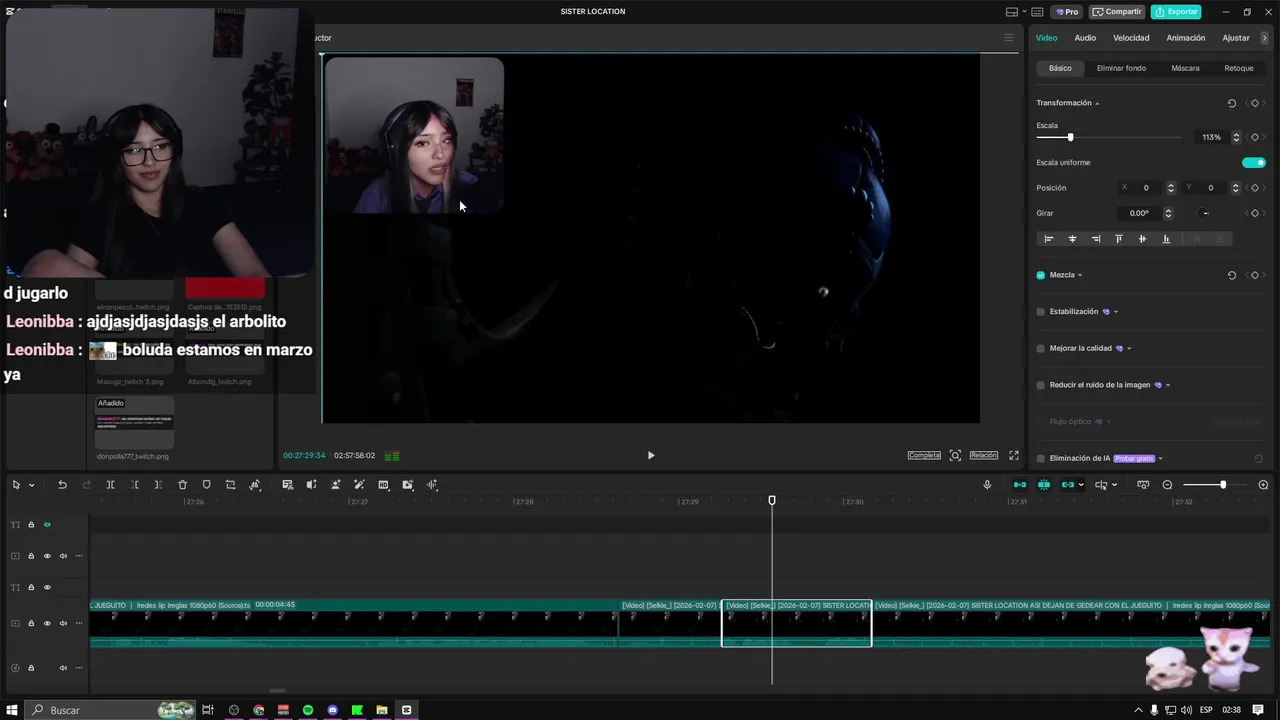Open the timeline preview-axis settings icon

pyautogui.click(x=1143, y=485)
